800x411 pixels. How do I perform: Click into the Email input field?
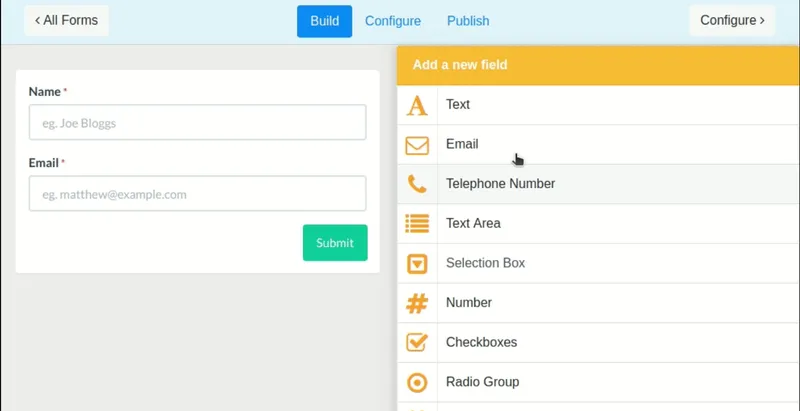(197, 193)
